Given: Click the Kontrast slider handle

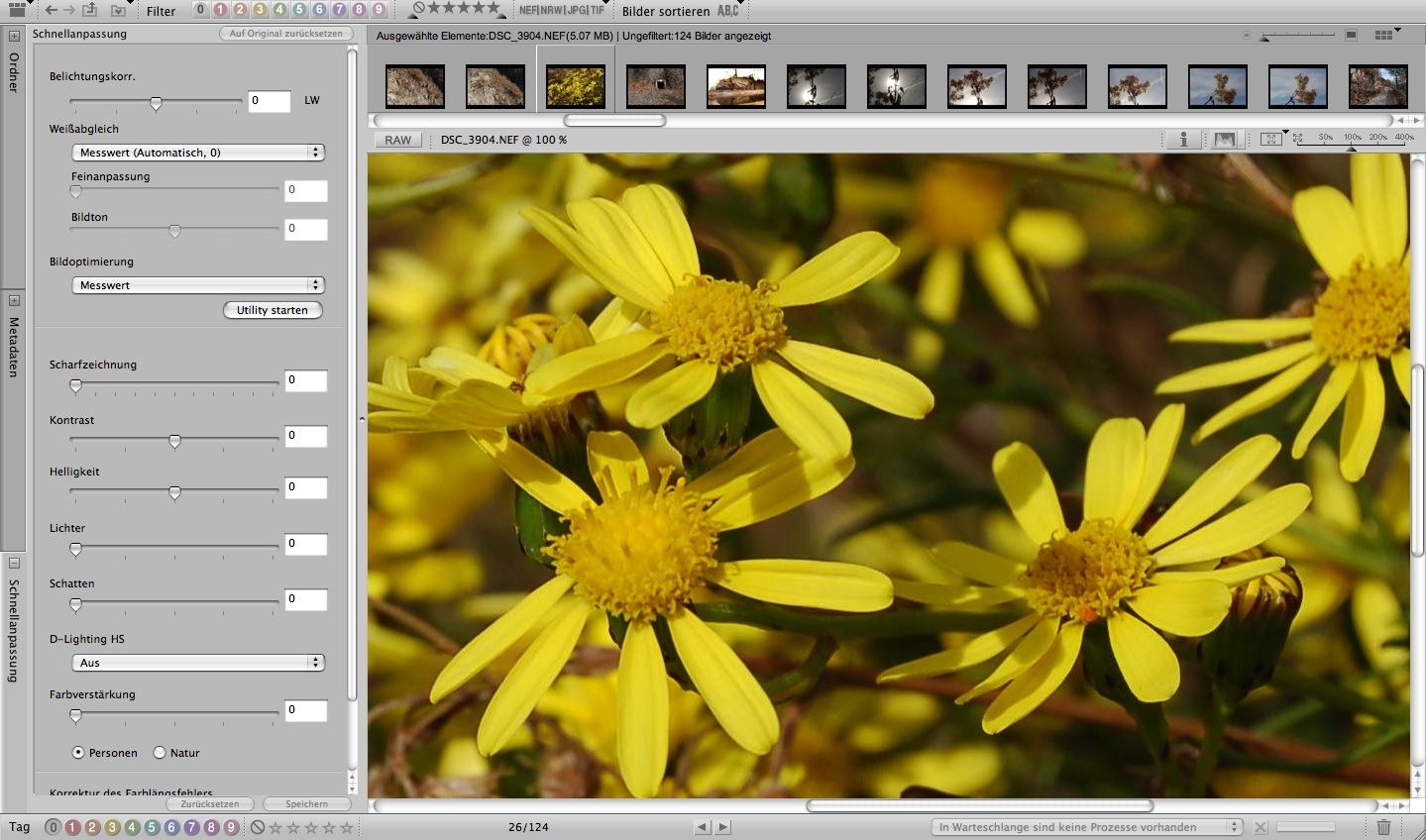Looking at the screenshot, I should (x=174, y=442).
